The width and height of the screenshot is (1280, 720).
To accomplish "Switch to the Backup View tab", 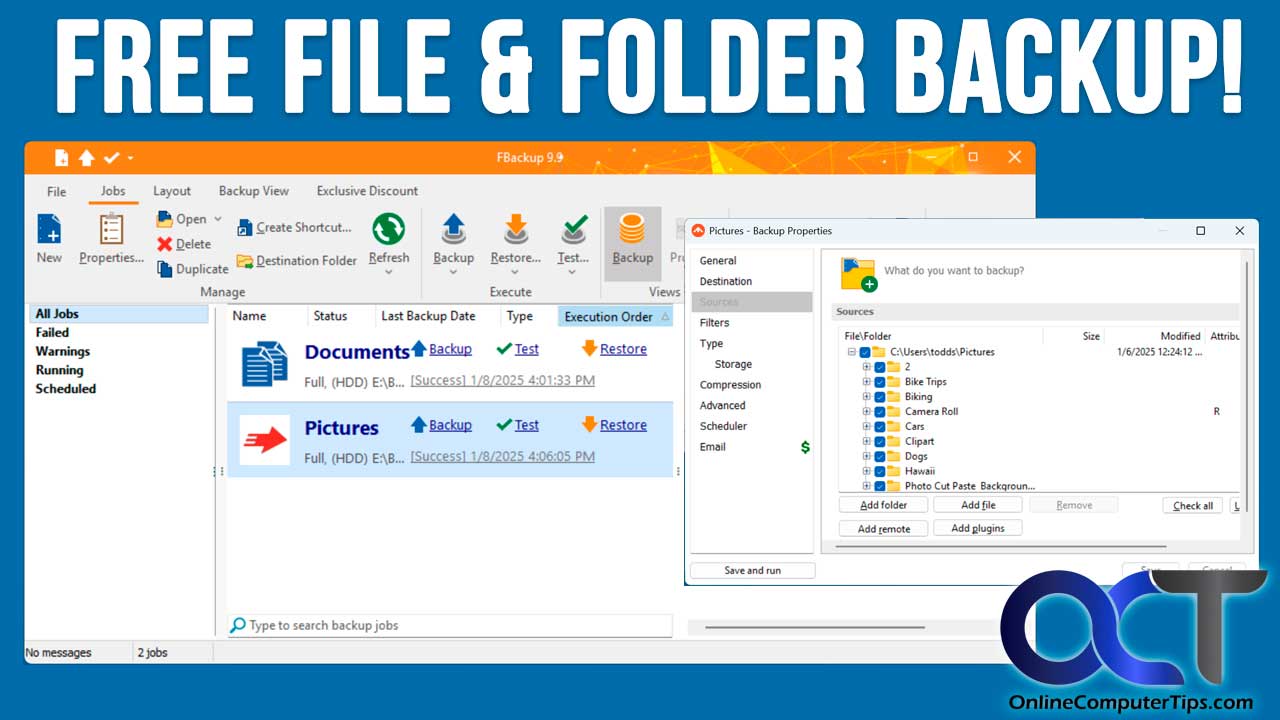I will 254,191.
